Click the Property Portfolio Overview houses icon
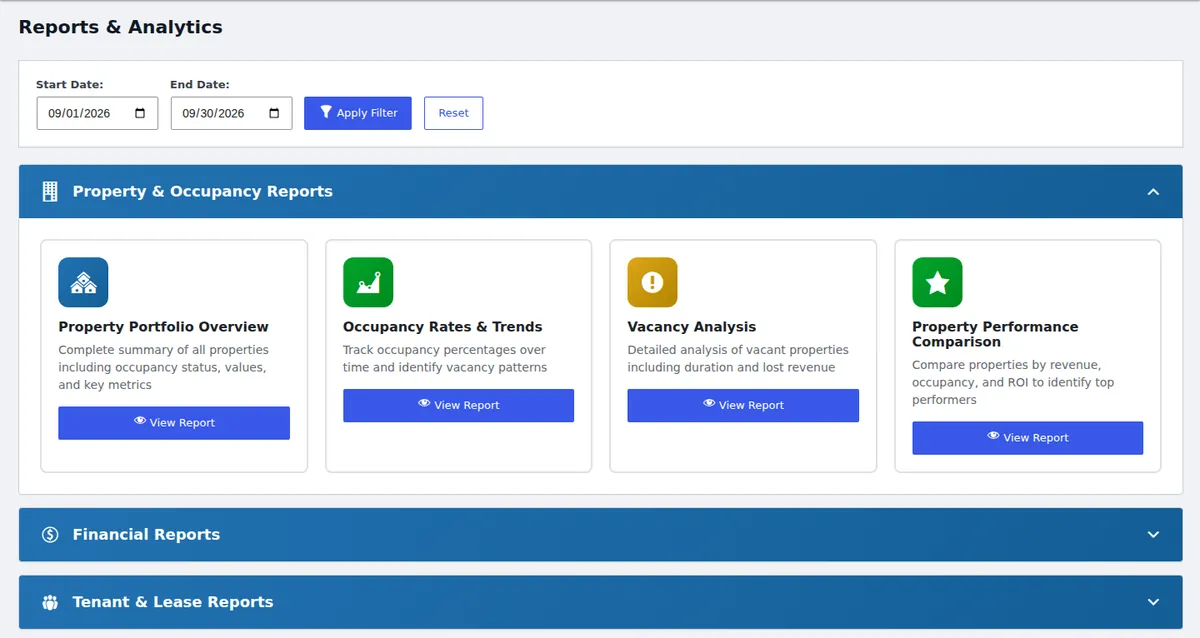Screen dimensions: 1200x638 [83, 282]
